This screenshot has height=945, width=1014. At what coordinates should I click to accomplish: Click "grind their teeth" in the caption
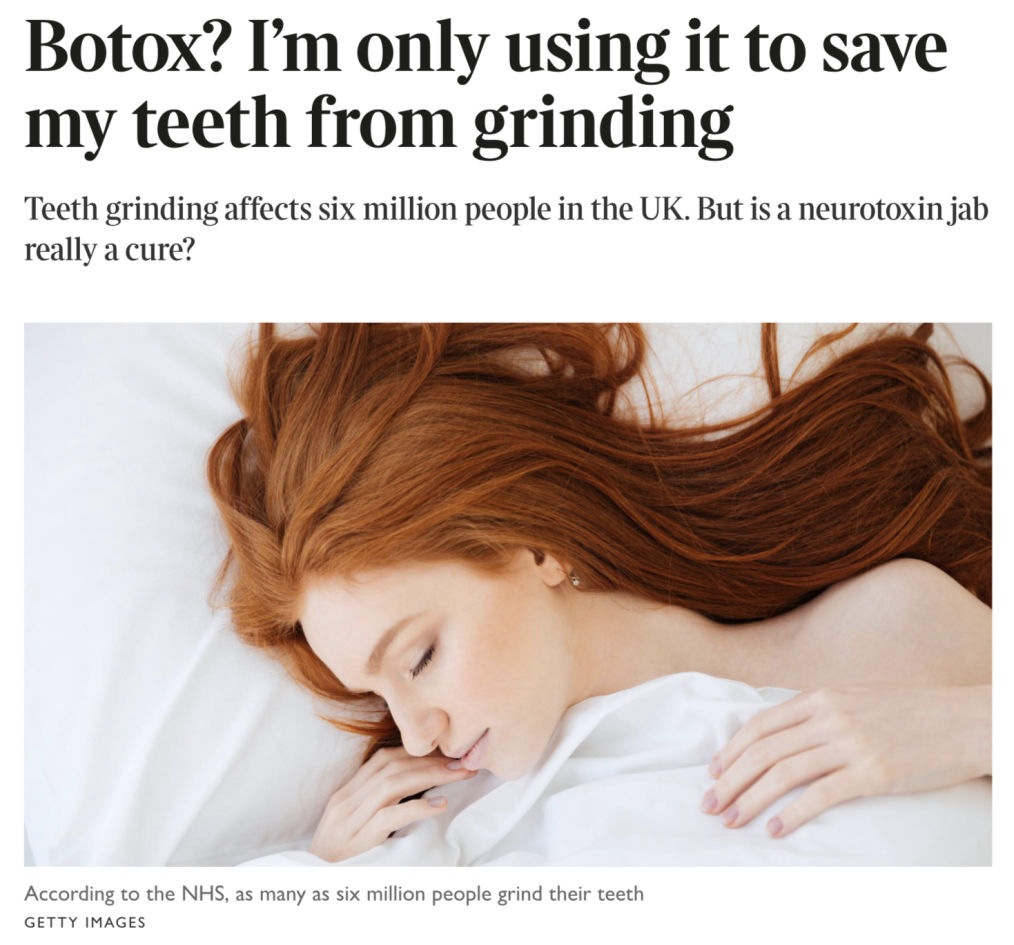[x=570, y=895]
